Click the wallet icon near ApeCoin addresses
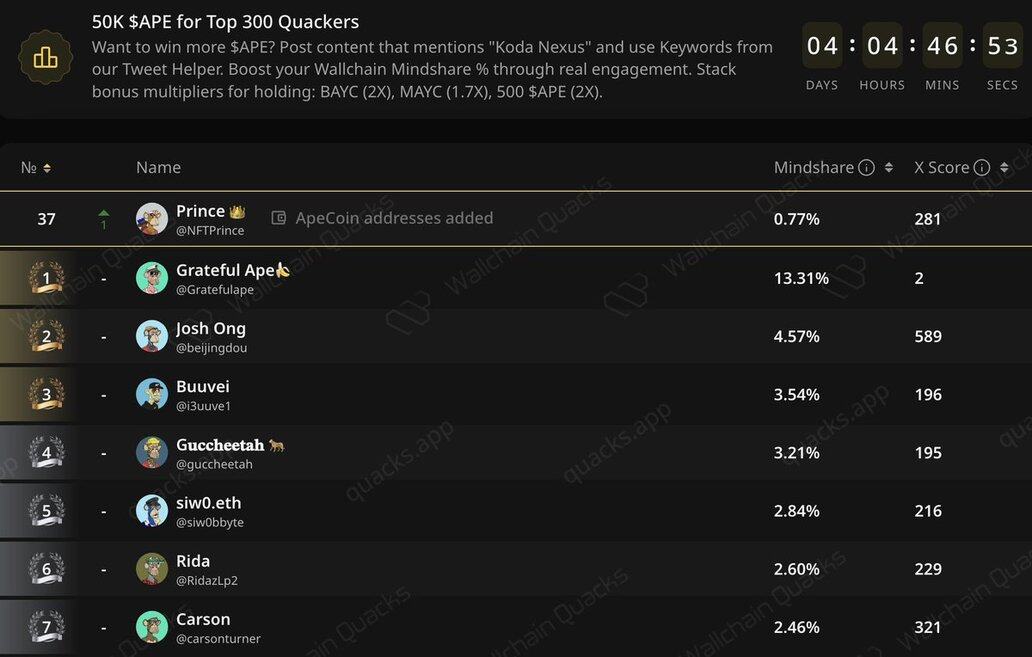 (279, 218)
